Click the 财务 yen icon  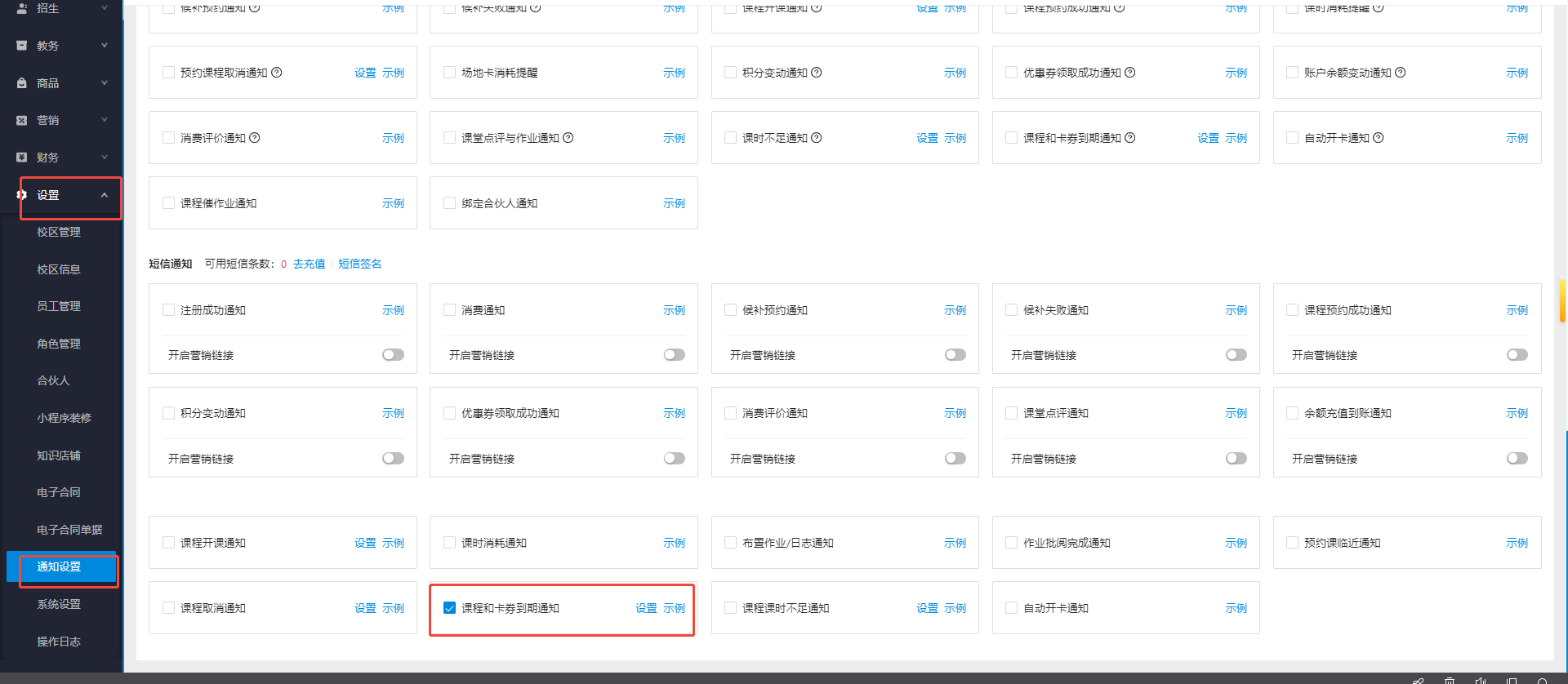point(22,158)
